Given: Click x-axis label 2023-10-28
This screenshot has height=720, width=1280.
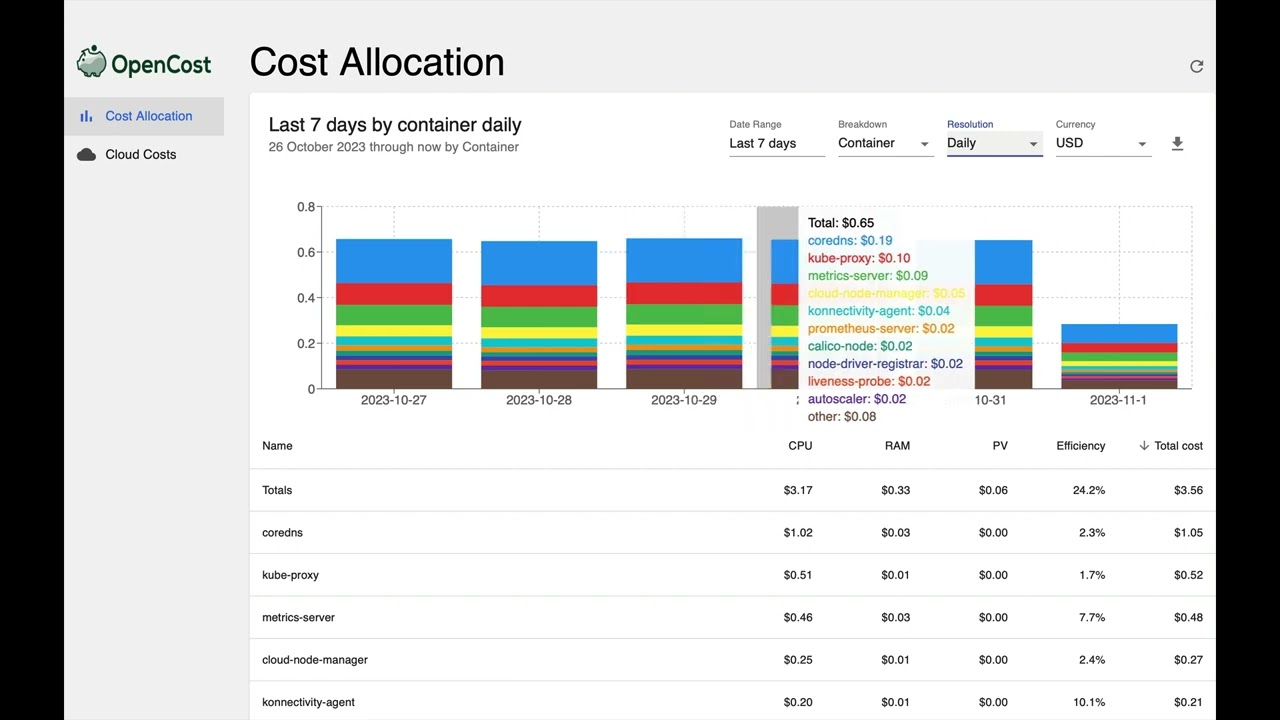Looking at the screenshot, I should point(539,400).
